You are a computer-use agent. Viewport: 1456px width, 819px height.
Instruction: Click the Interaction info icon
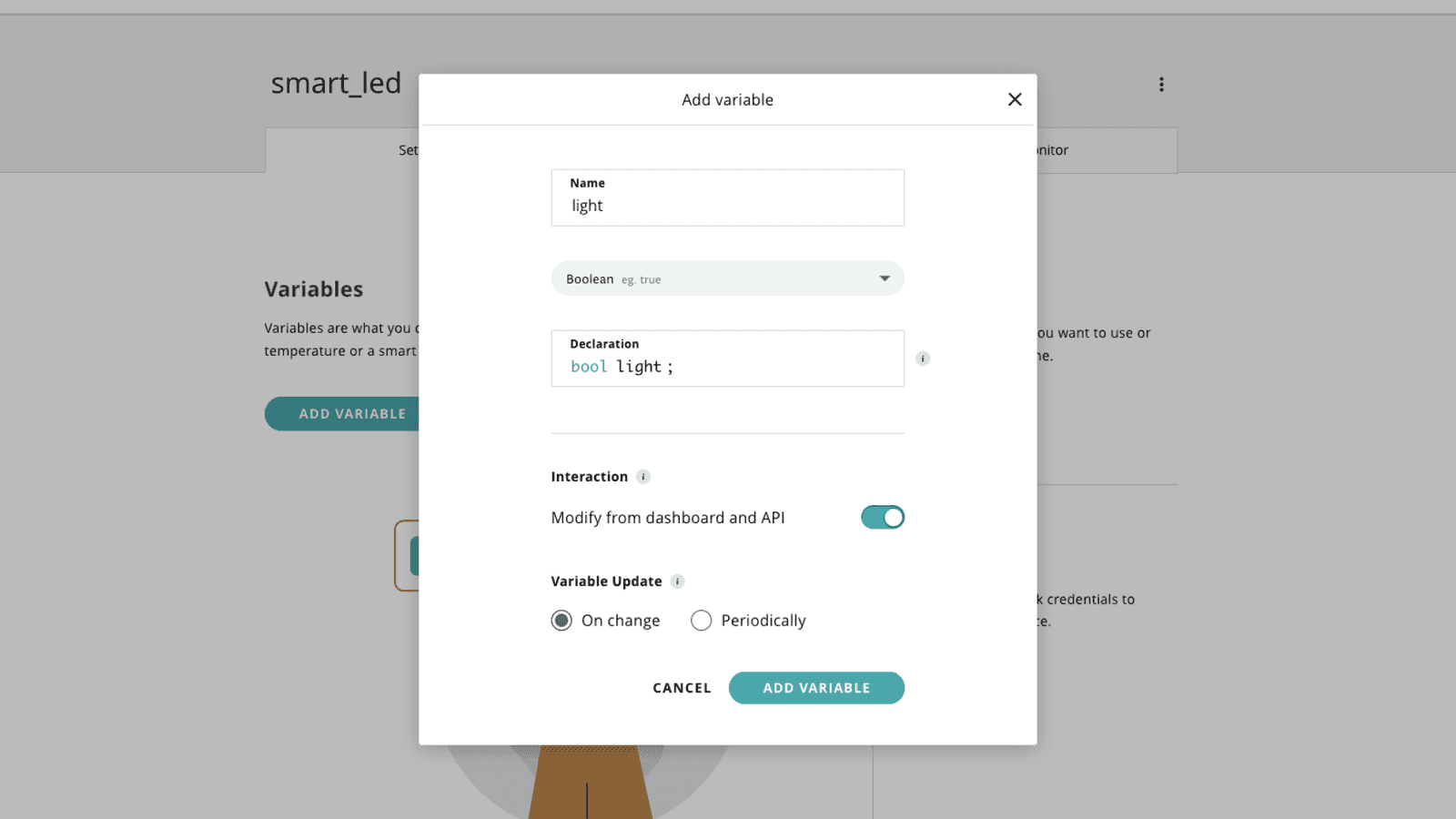click(644, 476)
